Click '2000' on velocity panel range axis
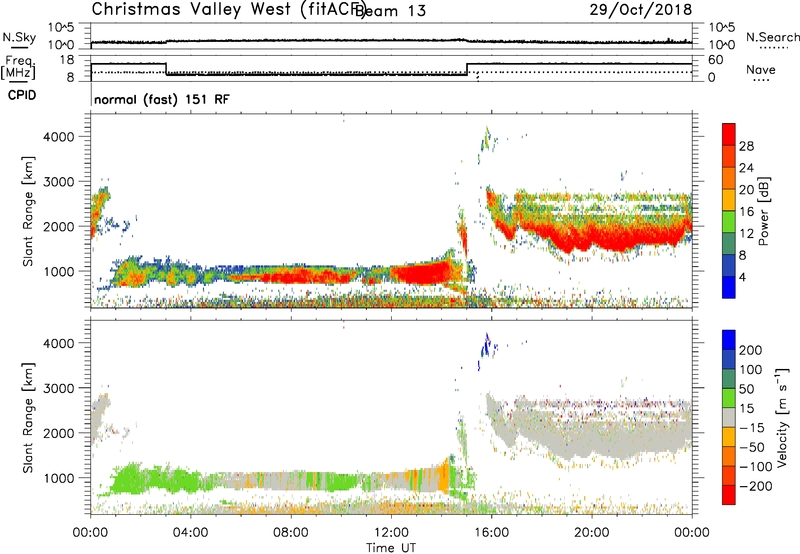 [x=58, y=433]
